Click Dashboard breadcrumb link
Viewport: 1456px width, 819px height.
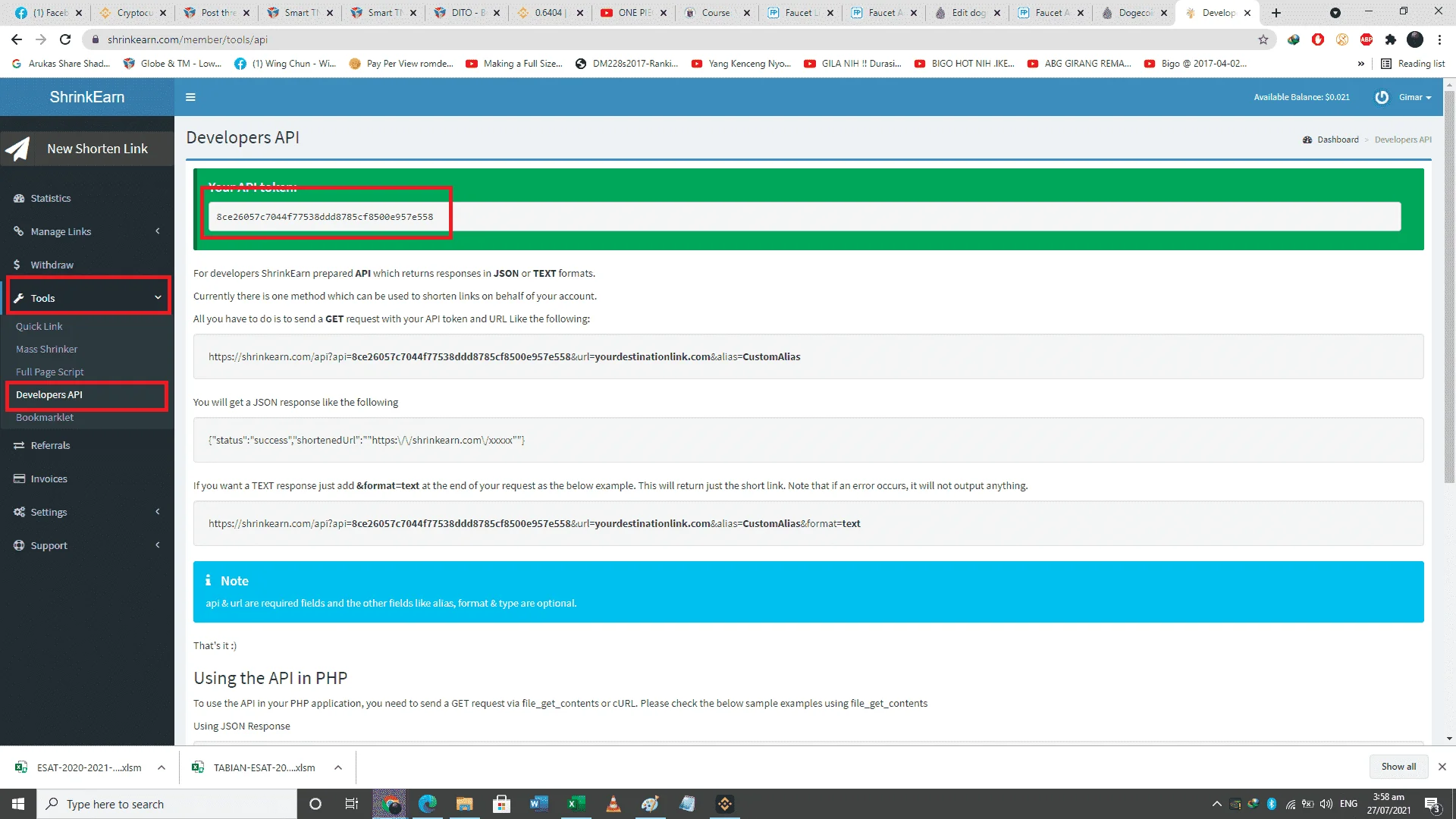1338,140
